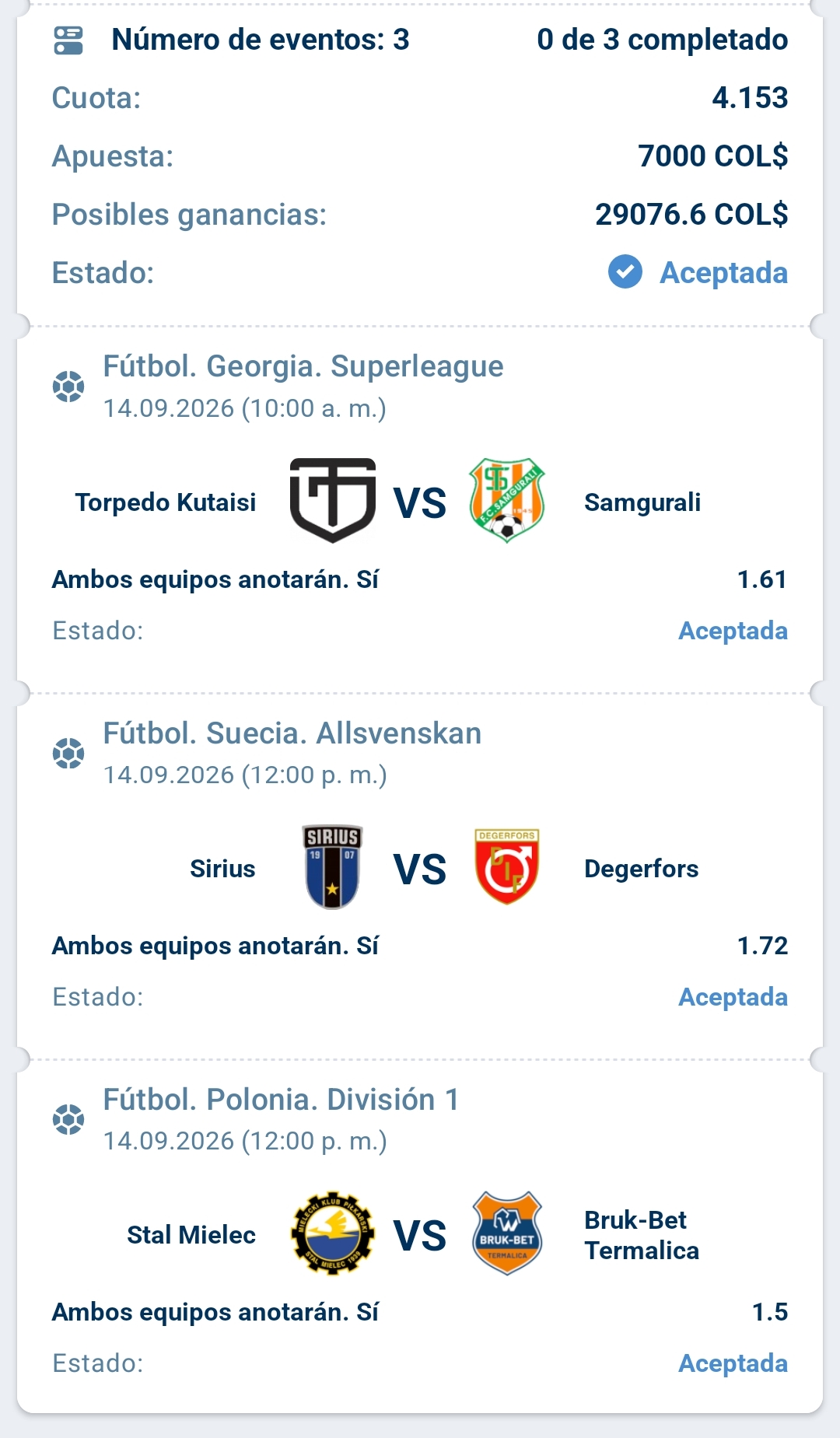Click the blue Aceptada checkmark icon
Viewport: 840px width, 1438px height.
tap(625, 272)
